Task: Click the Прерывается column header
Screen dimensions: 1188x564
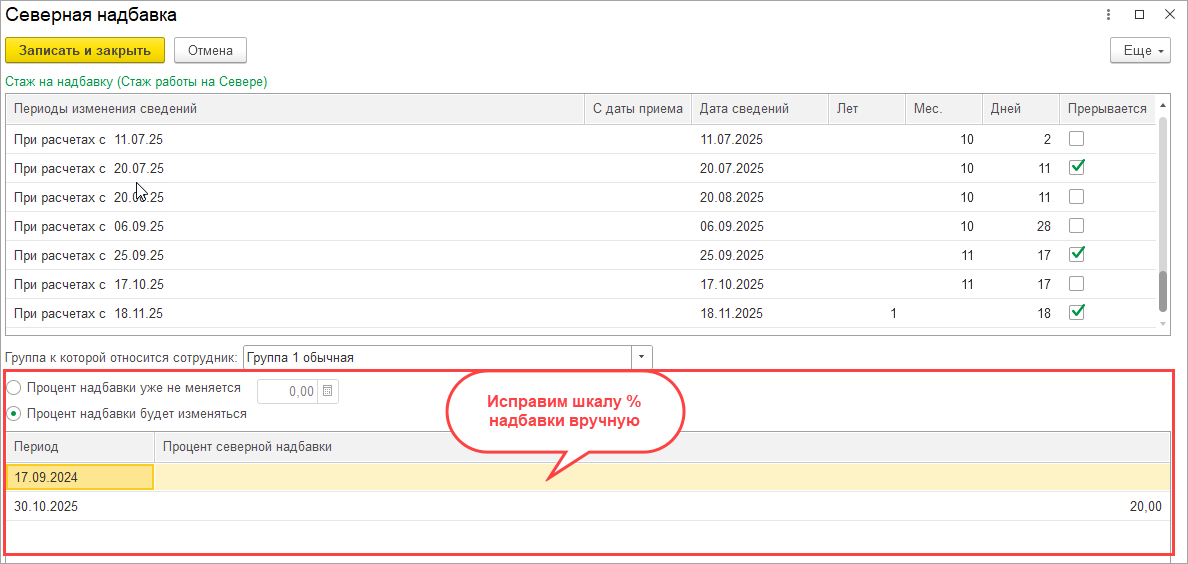Action: coord(1107,109)
